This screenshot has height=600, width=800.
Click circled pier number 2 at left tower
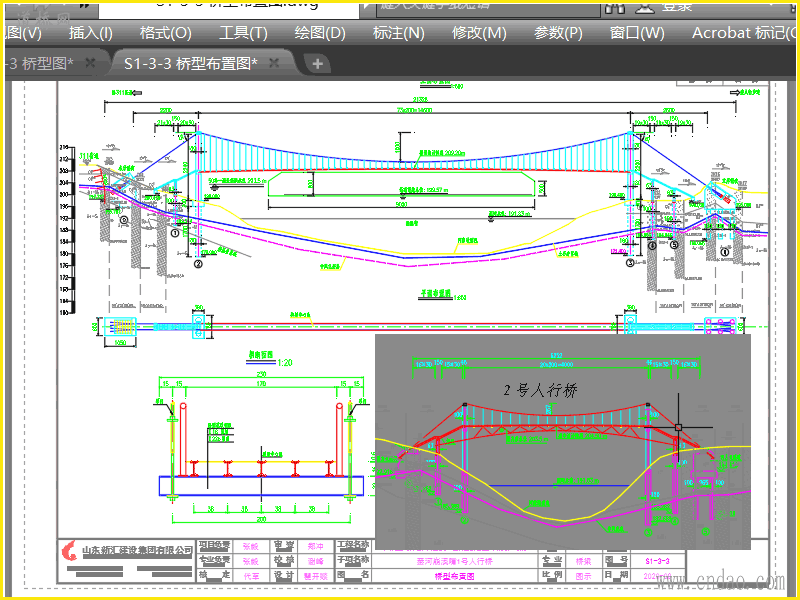click(x=198, y=264)
